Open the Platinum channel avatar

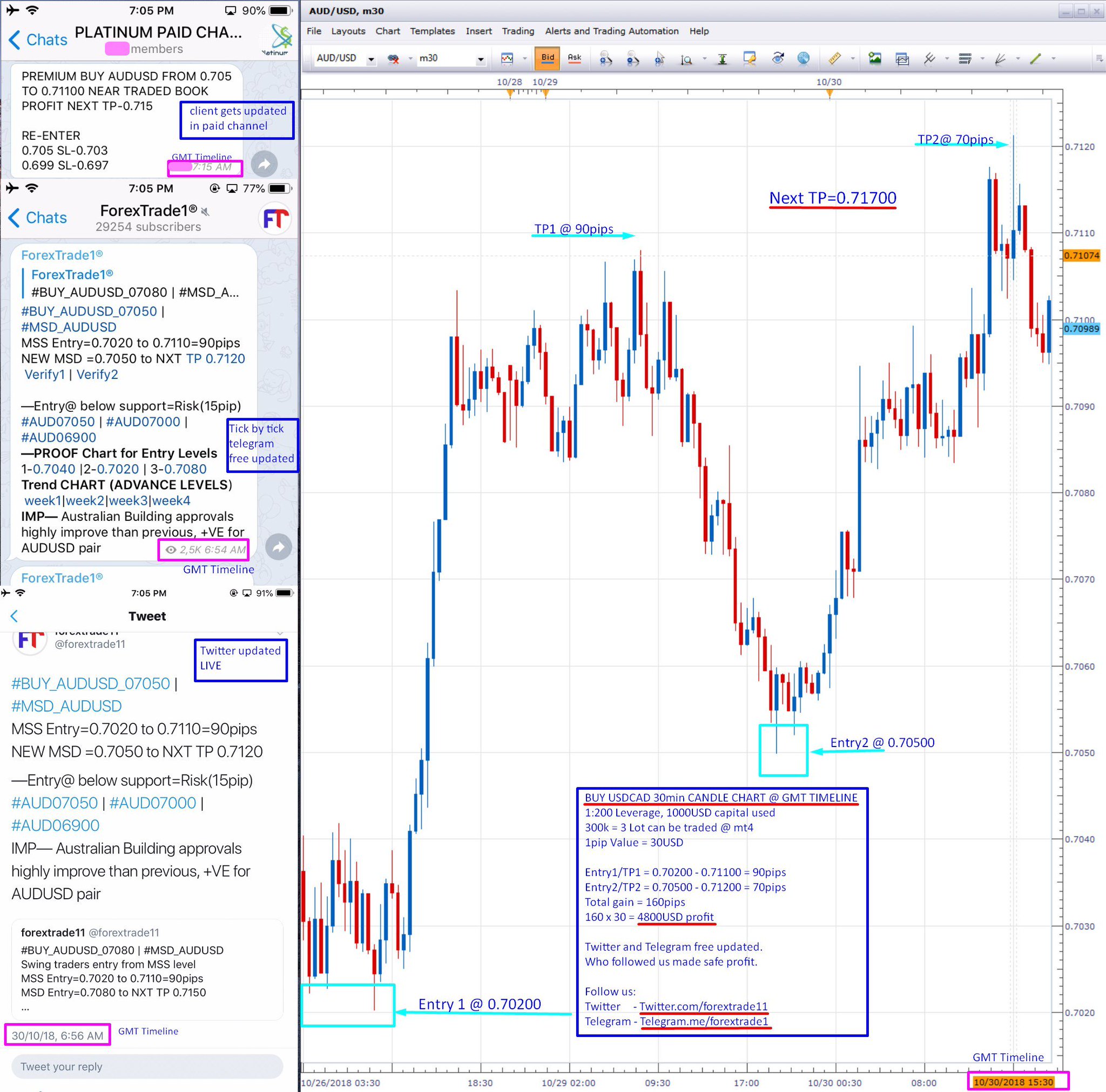click(277, 39)
